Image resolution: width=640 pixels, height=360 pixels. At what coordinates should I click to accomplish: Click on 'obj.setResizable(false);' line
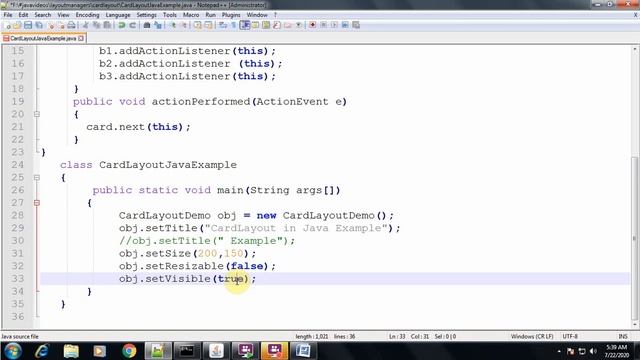pos(197,266)
